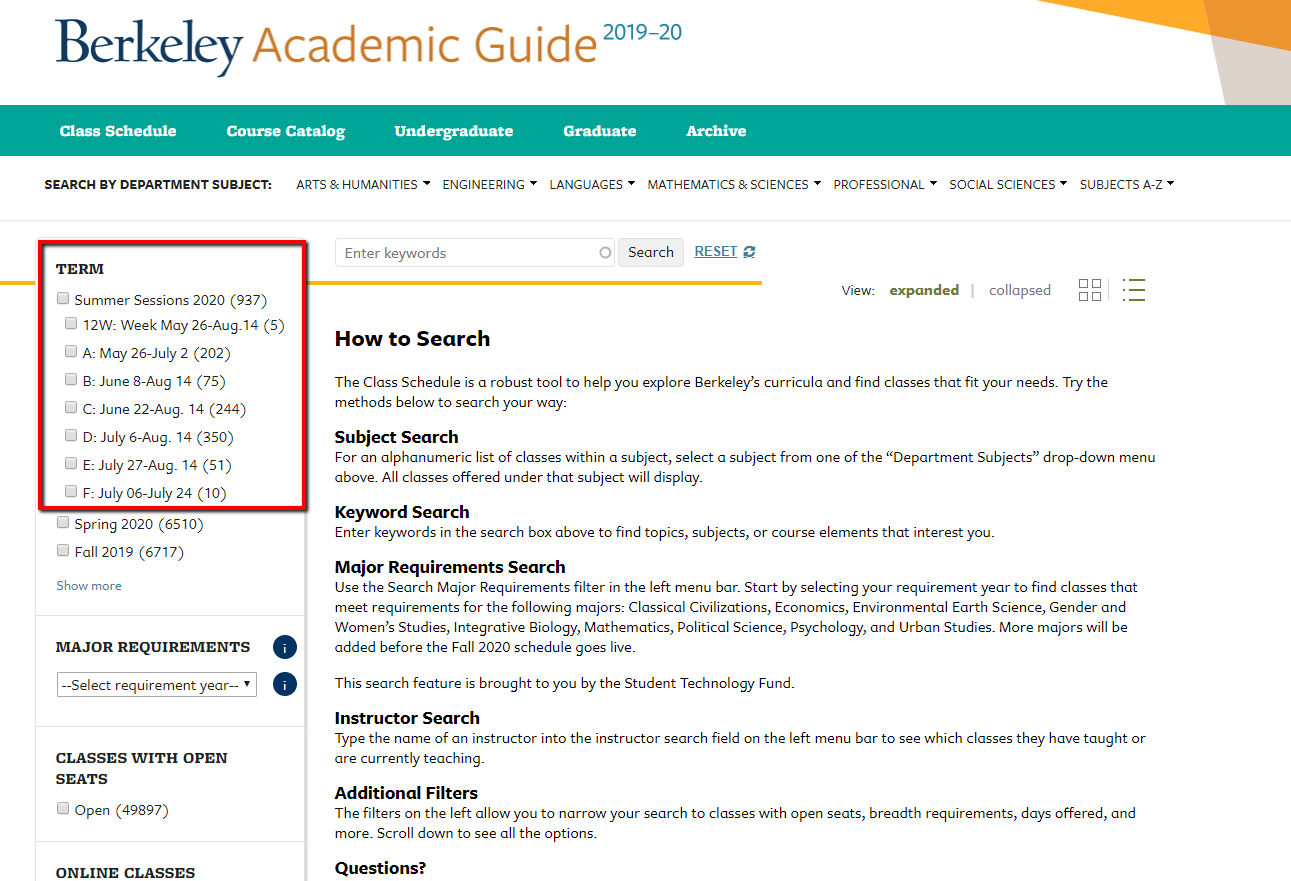
Task: Select expanded view option
Action: (x=924, y=290)
